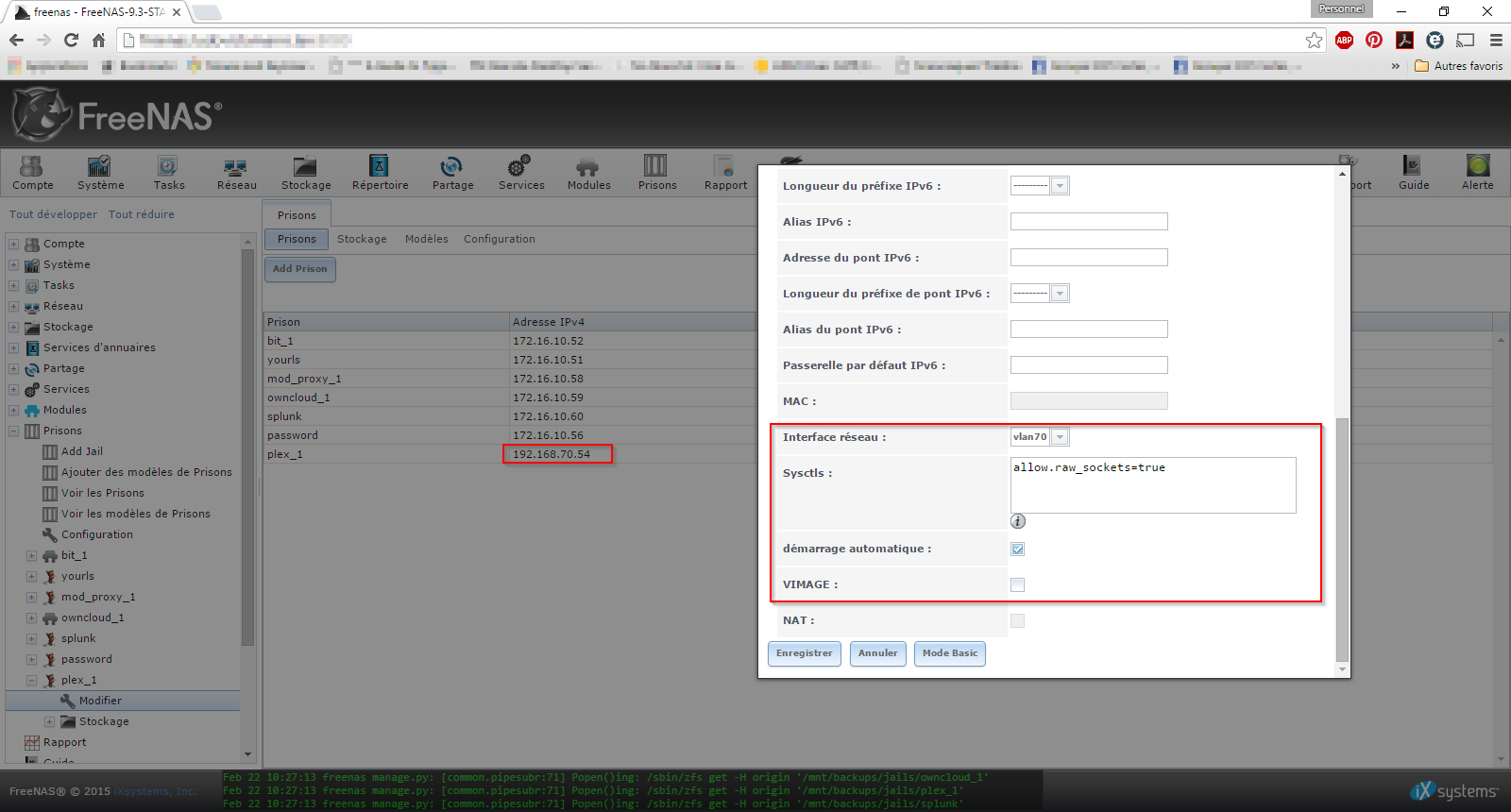Screen dimensions: 1511x812
Task: Click the Alias du pont IPv6 field
Action: pos(1089,330)
